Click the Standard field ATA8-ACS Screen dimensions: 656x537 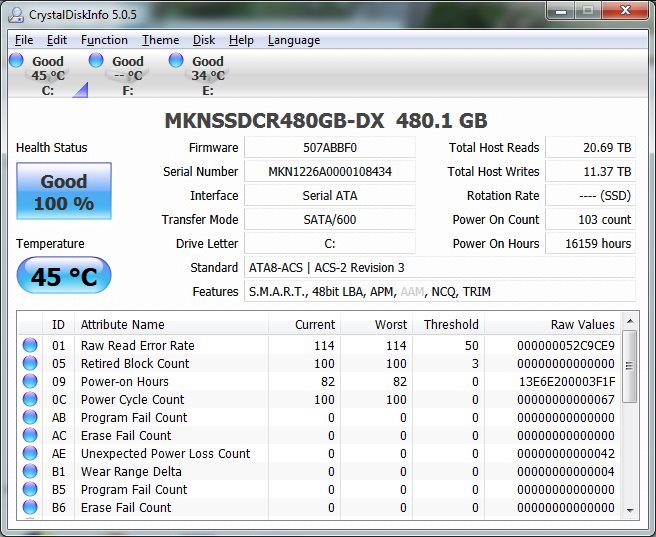click(440, 268)
